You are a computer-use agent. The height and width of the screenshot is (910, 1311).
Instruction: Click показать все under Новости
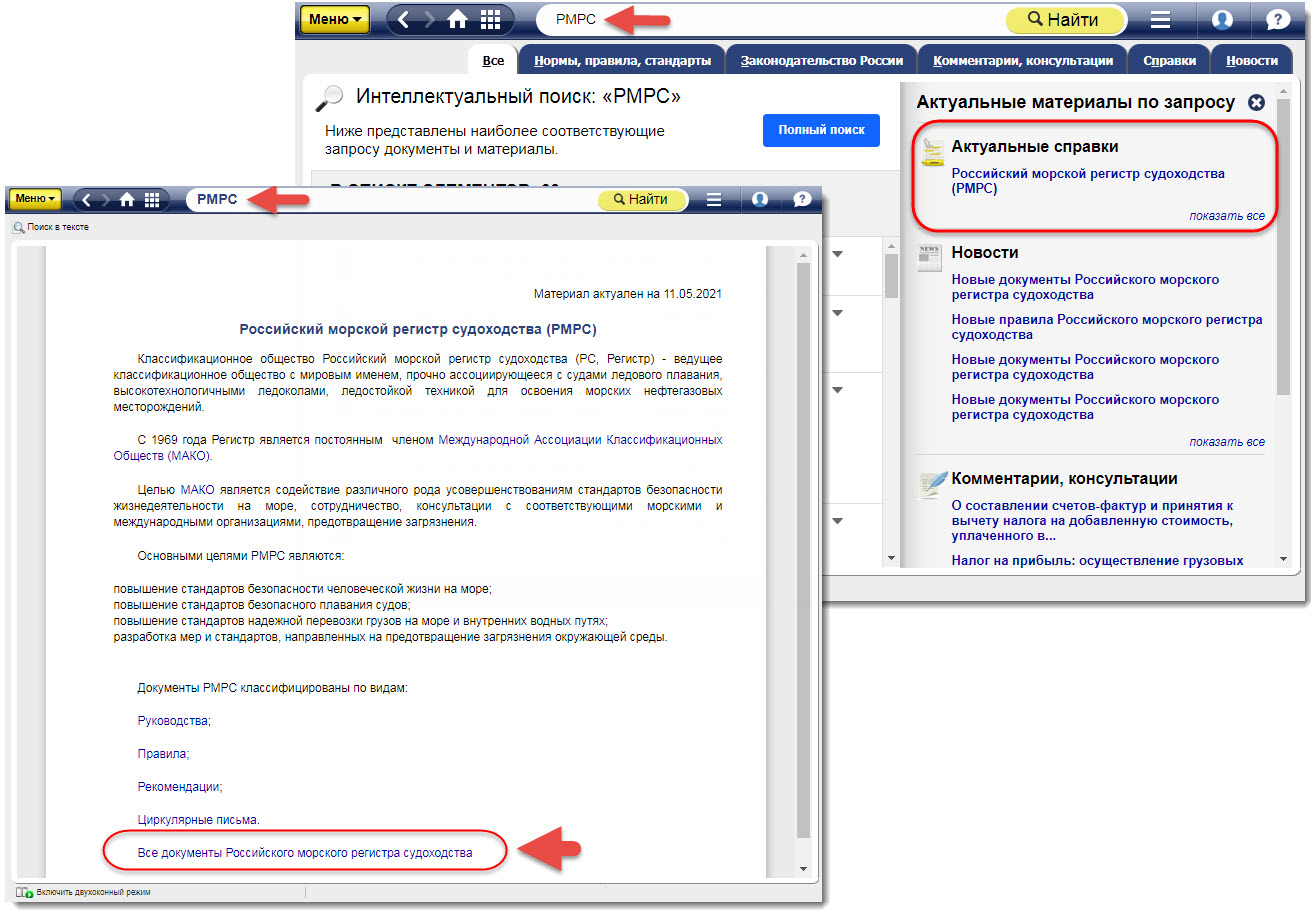click(1227, 441)
